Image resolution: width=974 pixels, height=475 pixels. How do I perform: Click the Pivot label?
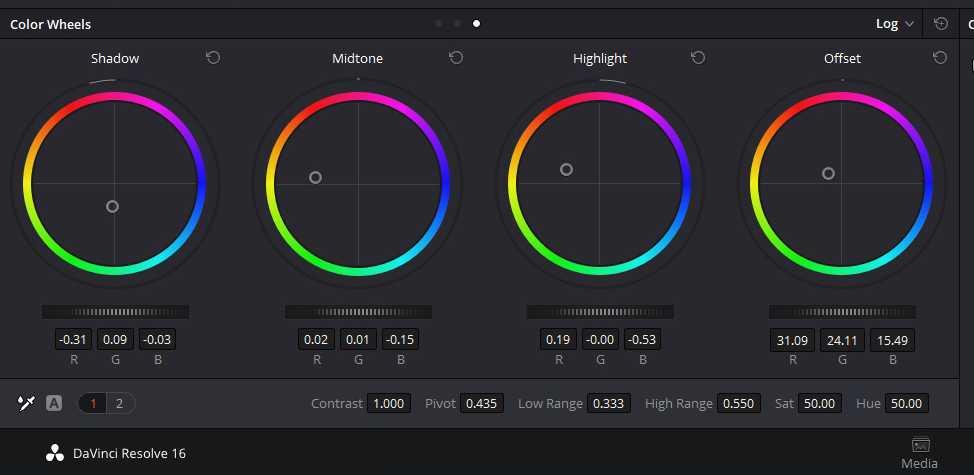[440, 404]
